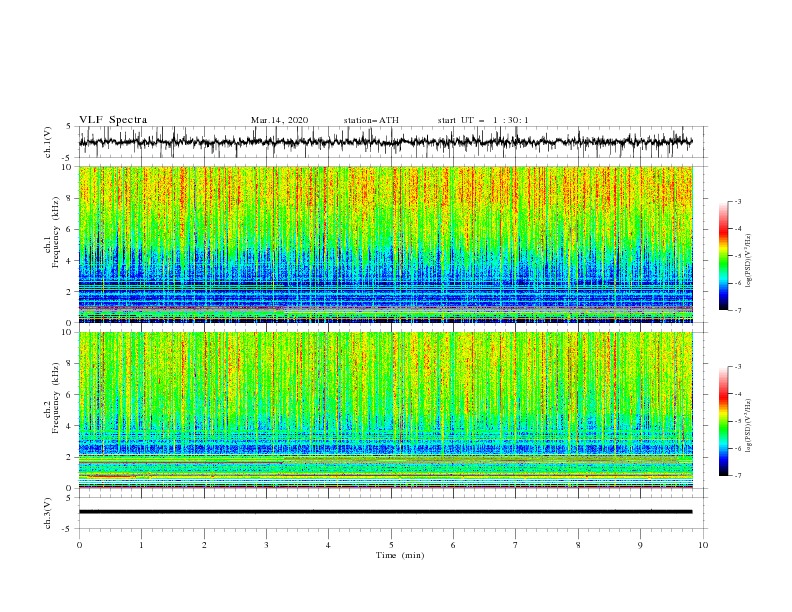Click time axis tick label "7"

pyautogui.click(x=515, y=545)
